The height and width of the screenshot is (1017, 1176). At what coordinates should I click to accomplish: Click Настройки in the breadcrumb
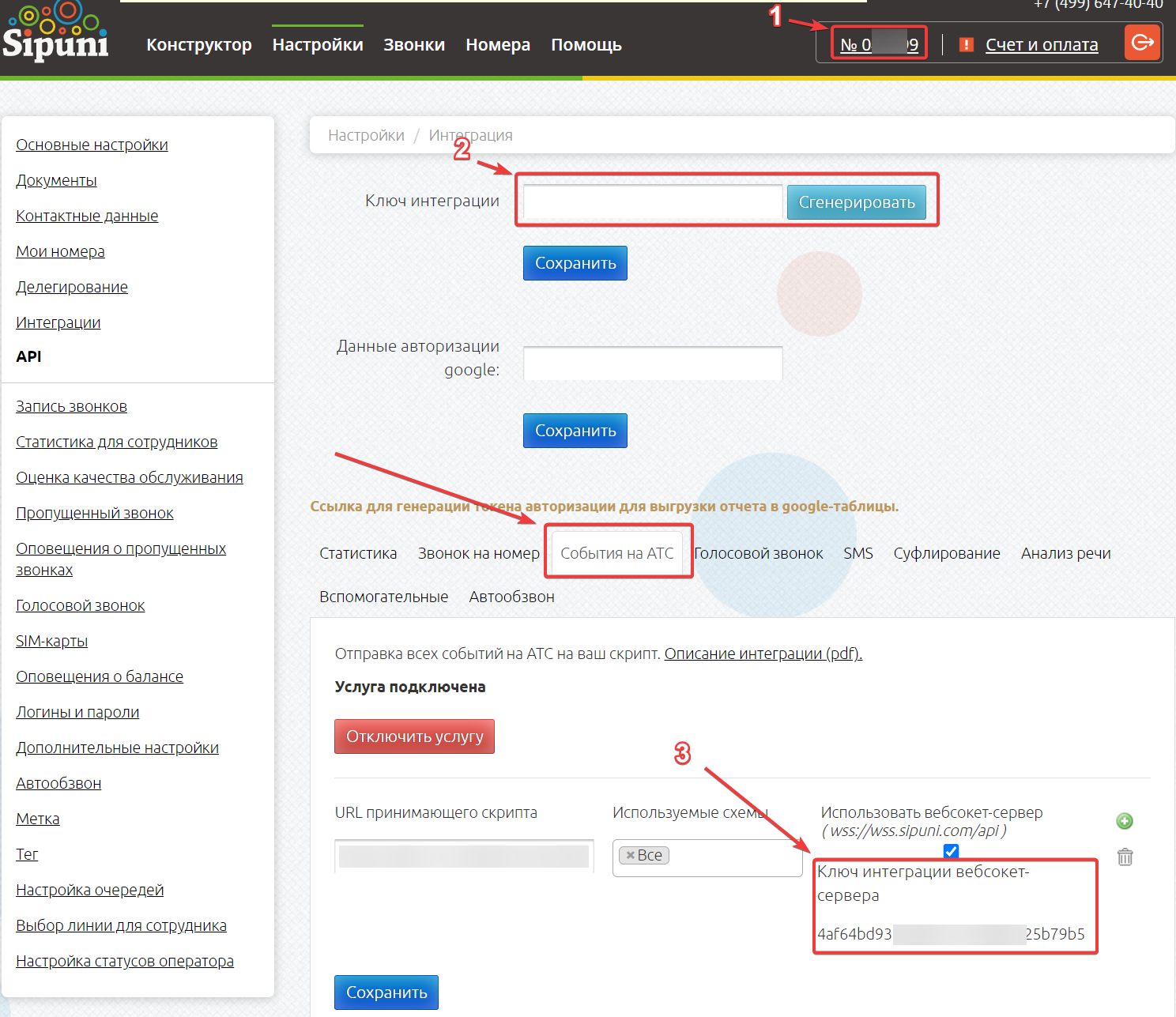click(366, 135)
